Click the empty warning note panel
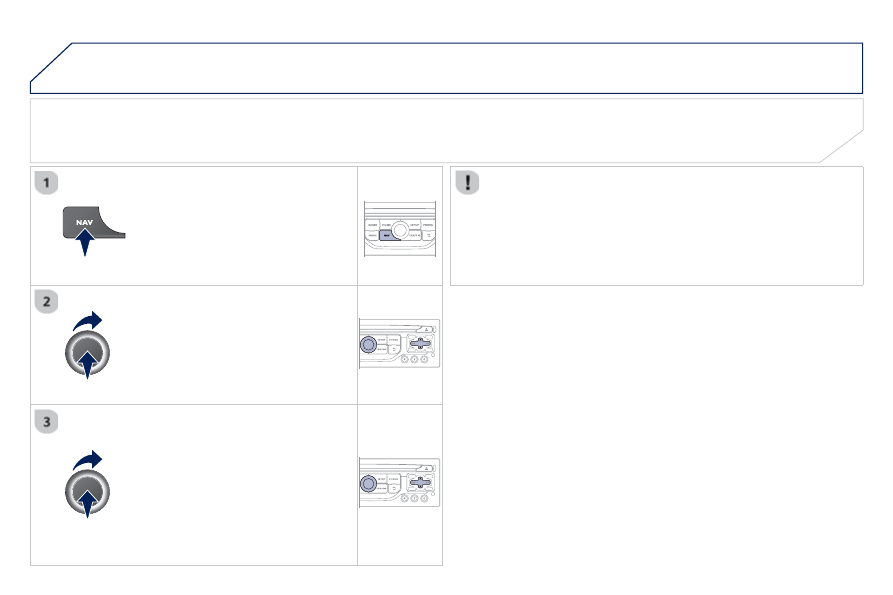 [x=657, y=226]
